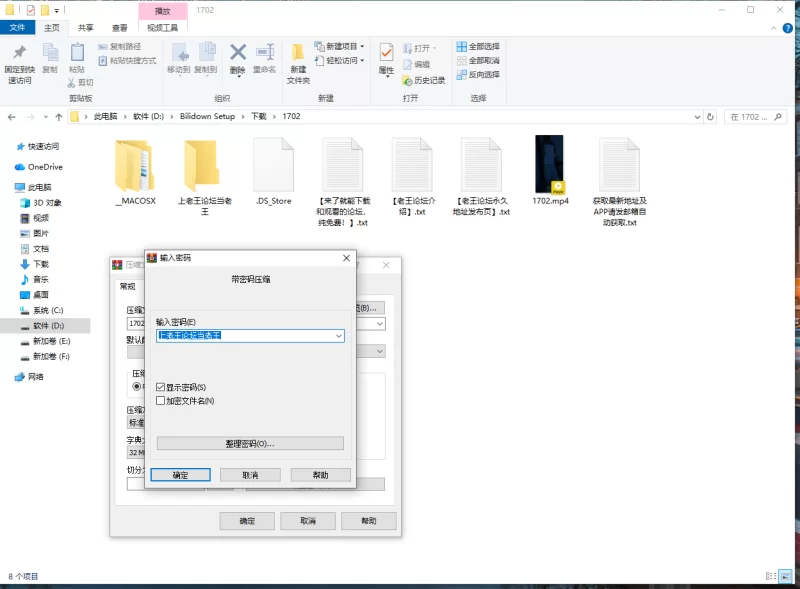Enable the 加密文件名 (Encrypt file names) checkbox
The height and width of the screenshot is (589, 800).
(x=161, y=401)
